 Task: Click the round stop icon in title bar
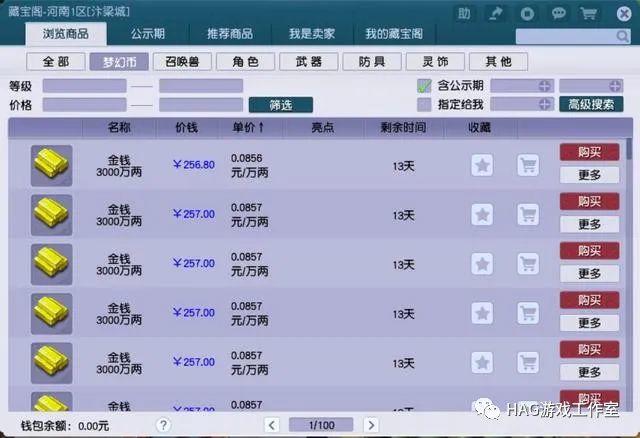pyautogui.click(x=527, y=14)
